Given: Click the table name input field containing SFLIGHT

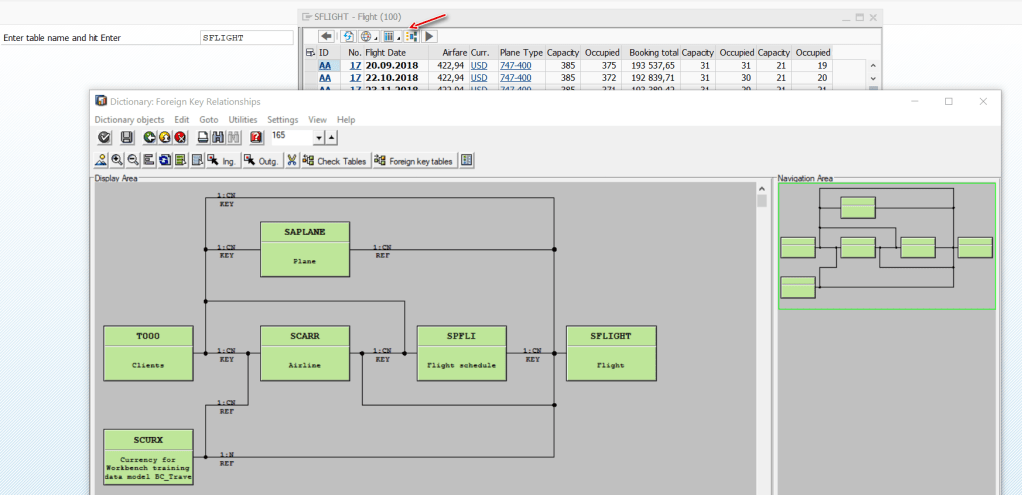Looking at the screenshot, I should pos(246,38).
